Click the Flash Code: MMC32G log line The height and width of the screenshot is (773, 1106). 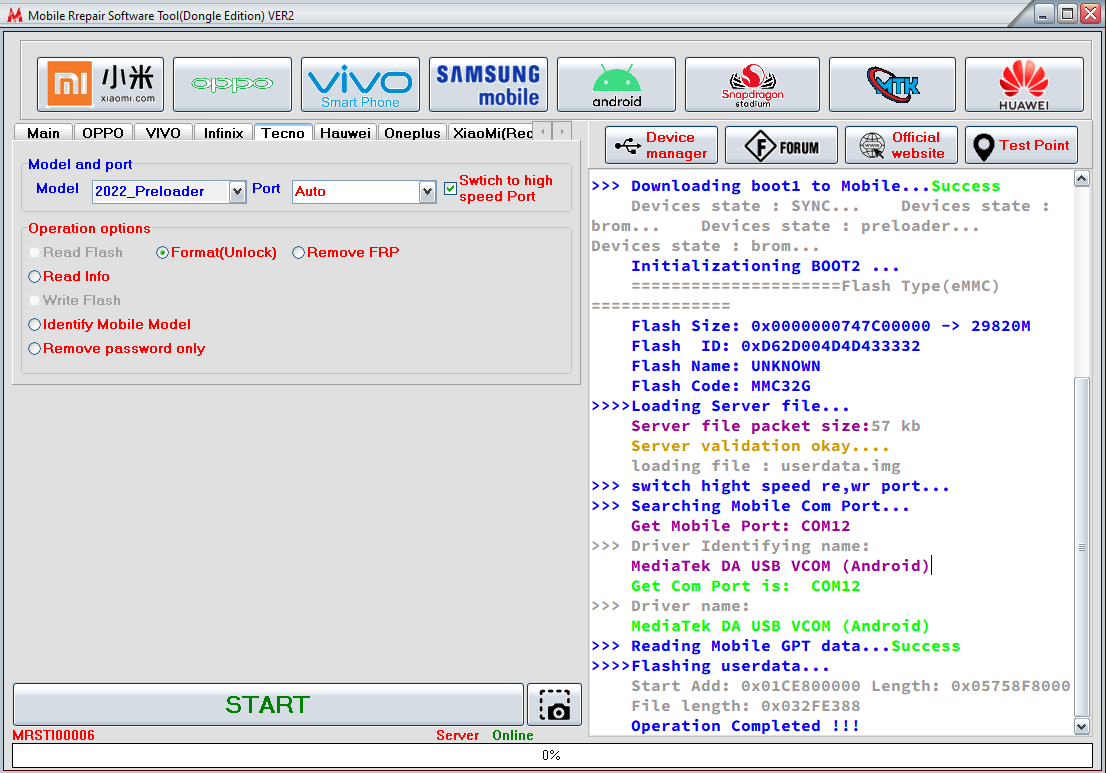721,386
